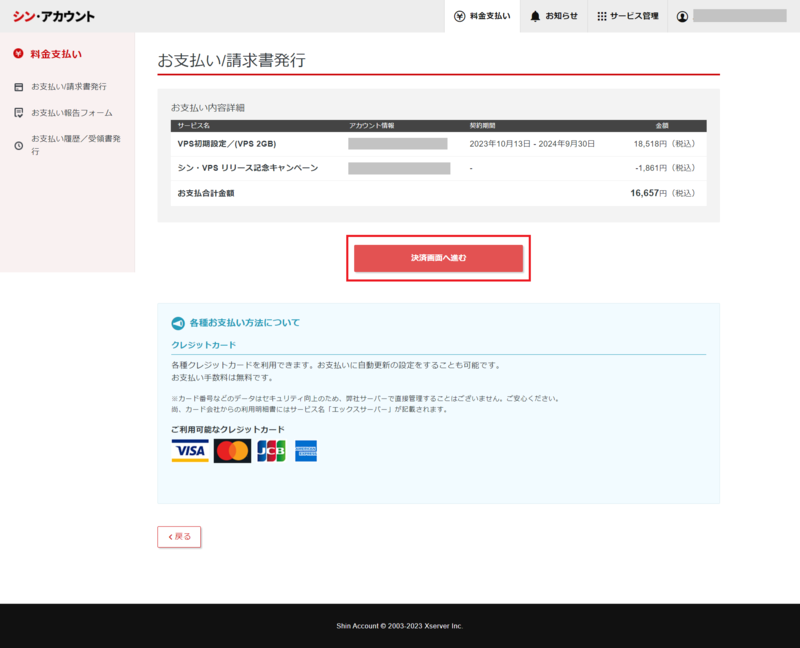Switch to the サービス管理 tab
This screenshot has height=648, width=800.
coord(628,16)
